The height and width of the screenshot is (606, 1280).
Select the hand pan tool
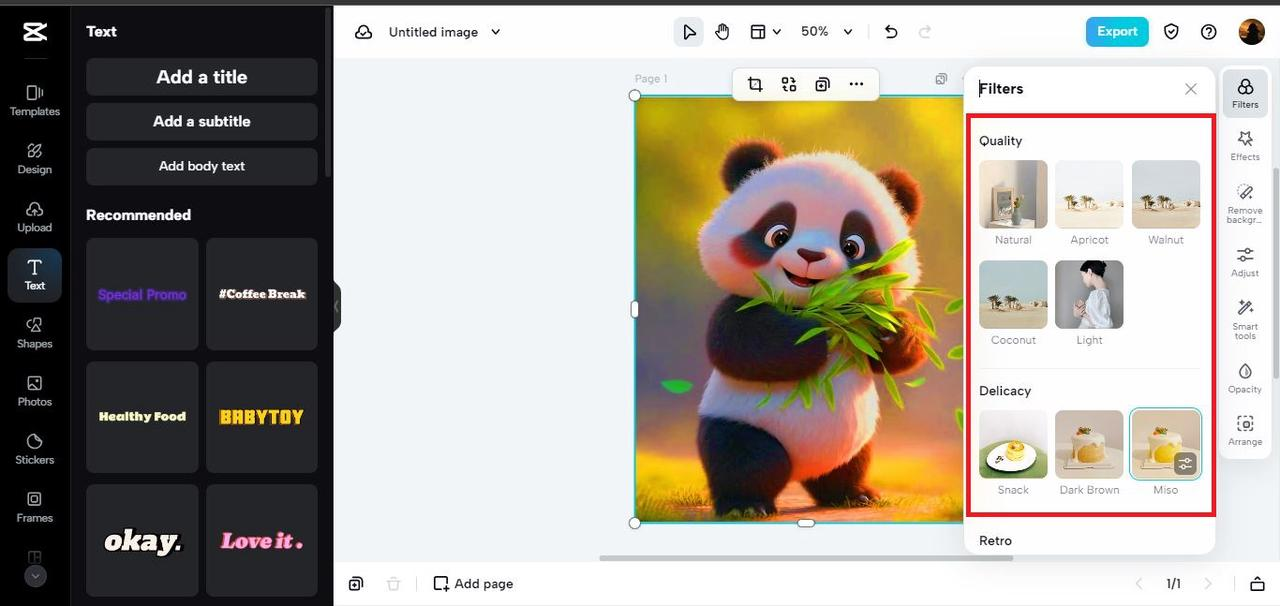(722, 32)
